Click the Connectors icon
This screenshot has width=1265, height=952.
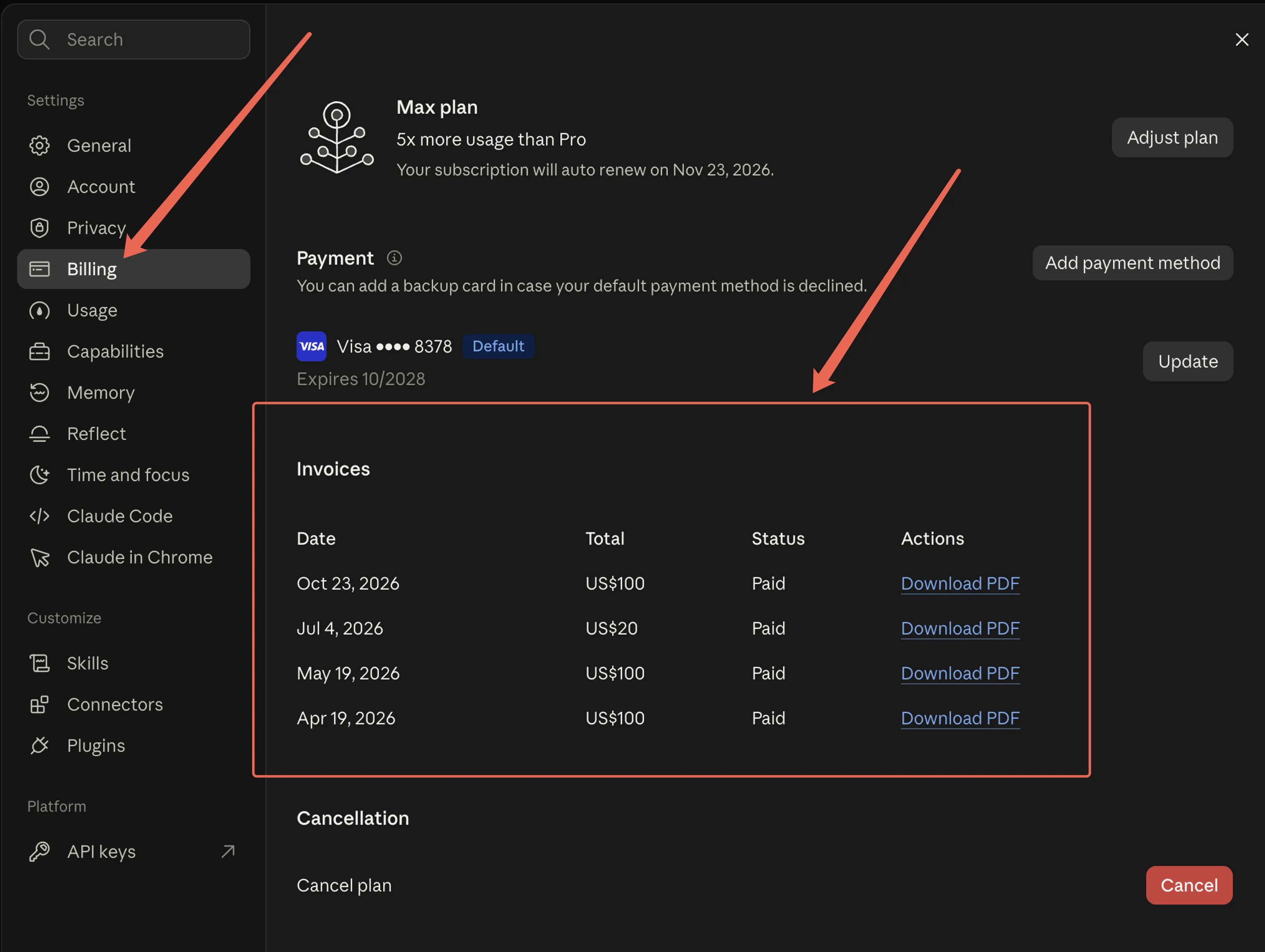click(x=40, y=705)
